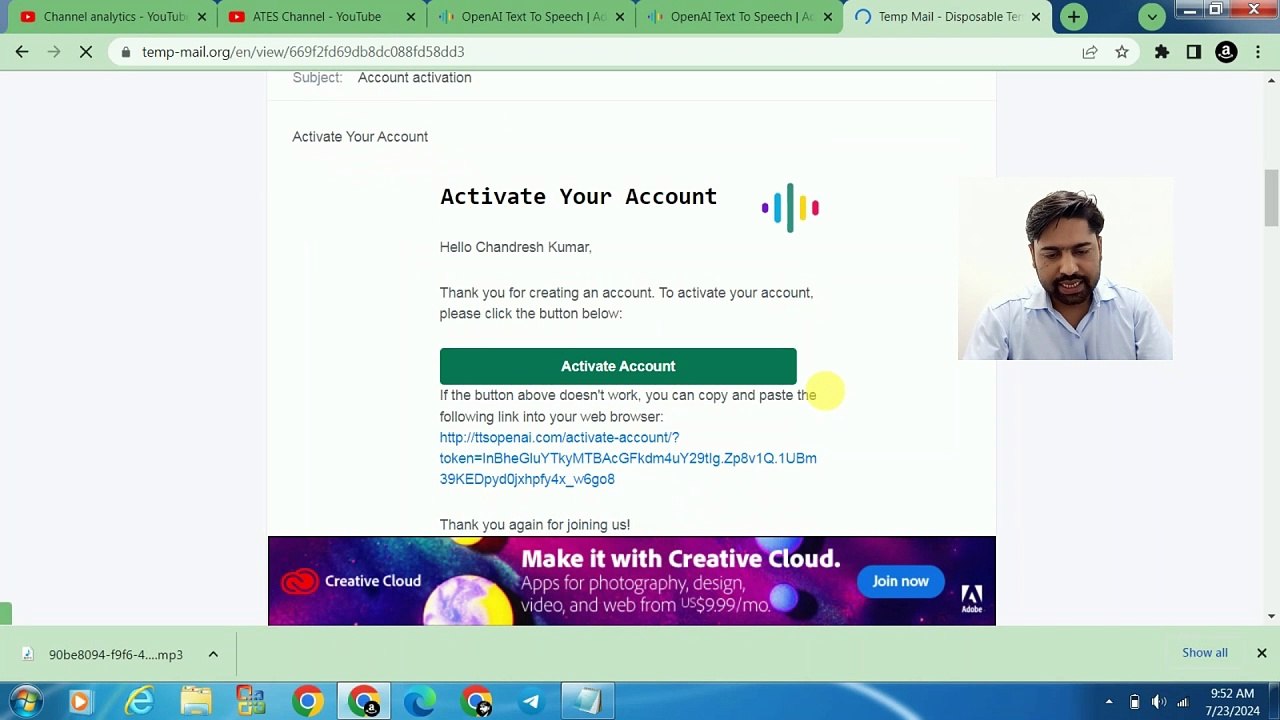Screen dimensions: 1280x720
Task: Click the Hello Chandresh Kumar greeting
Action: [515, 247]
